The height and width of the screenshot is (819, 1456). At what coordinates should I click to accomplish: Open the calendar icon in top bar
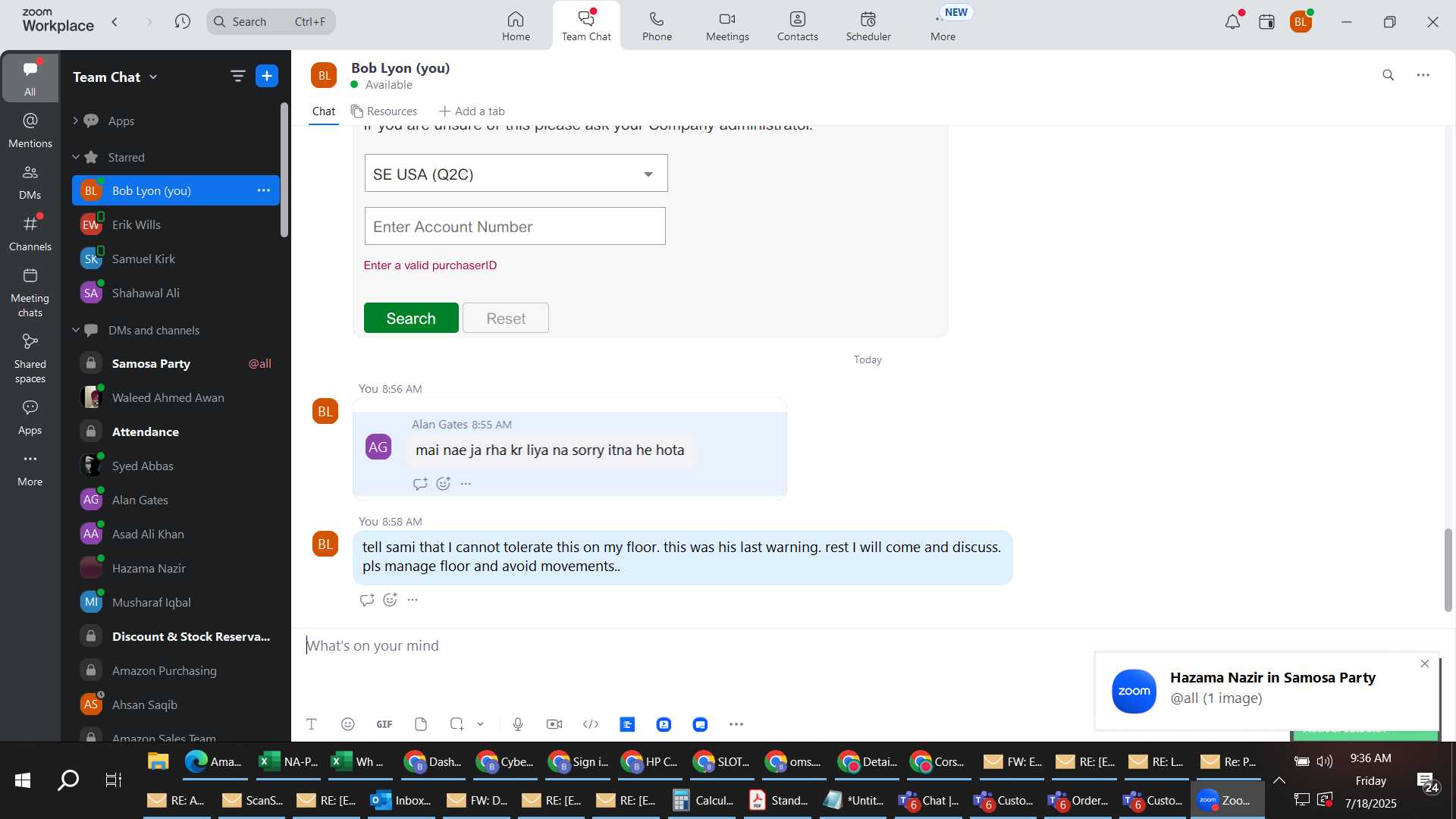(x=1266, y=22)
